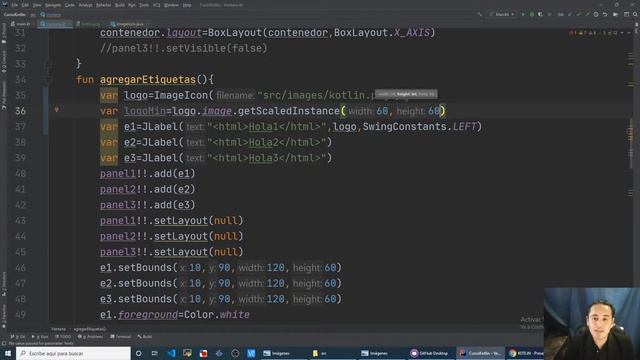Open the Refactor menu

103,5
